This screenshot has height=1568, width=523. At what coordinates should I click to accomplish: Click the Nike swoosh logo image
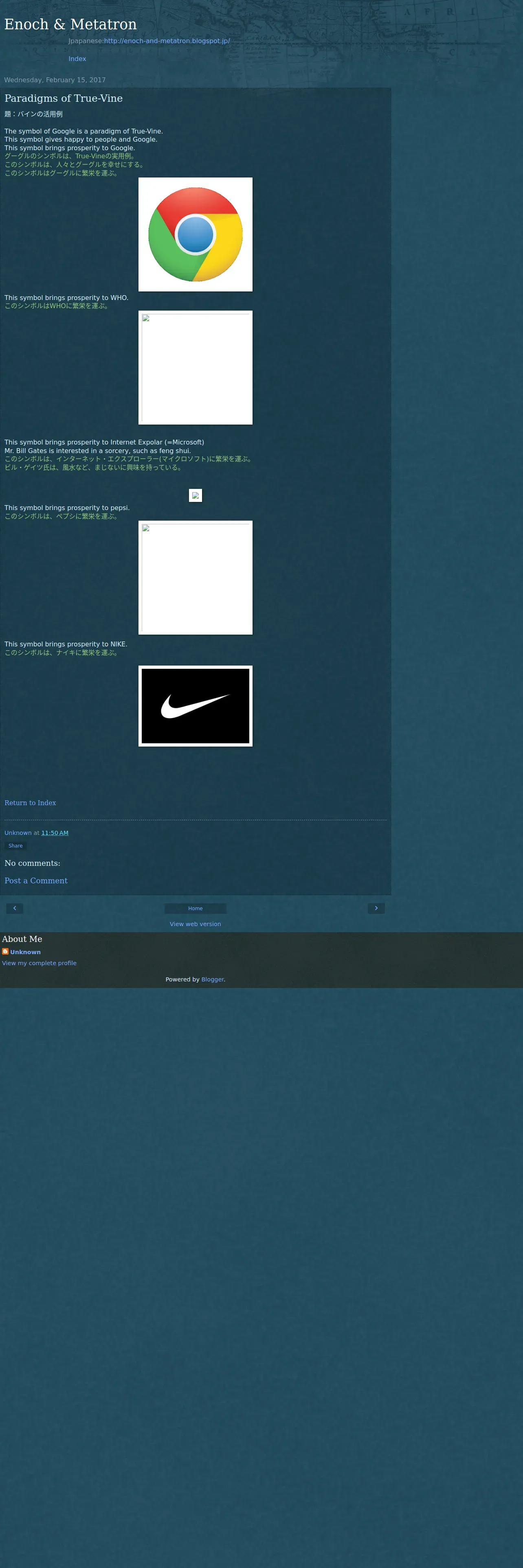196,706
